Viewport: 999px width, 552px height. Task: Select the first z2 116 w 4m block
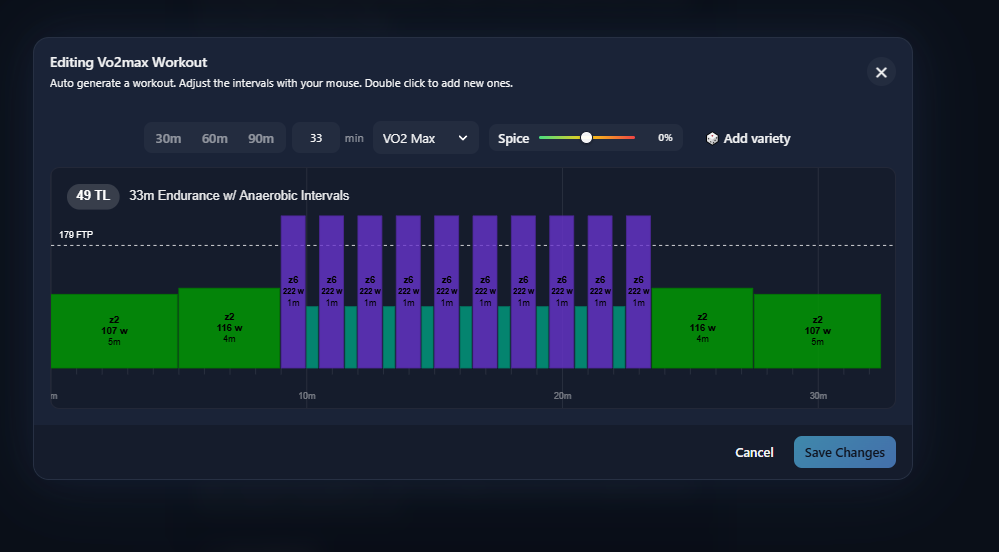(x=229, y=328)
